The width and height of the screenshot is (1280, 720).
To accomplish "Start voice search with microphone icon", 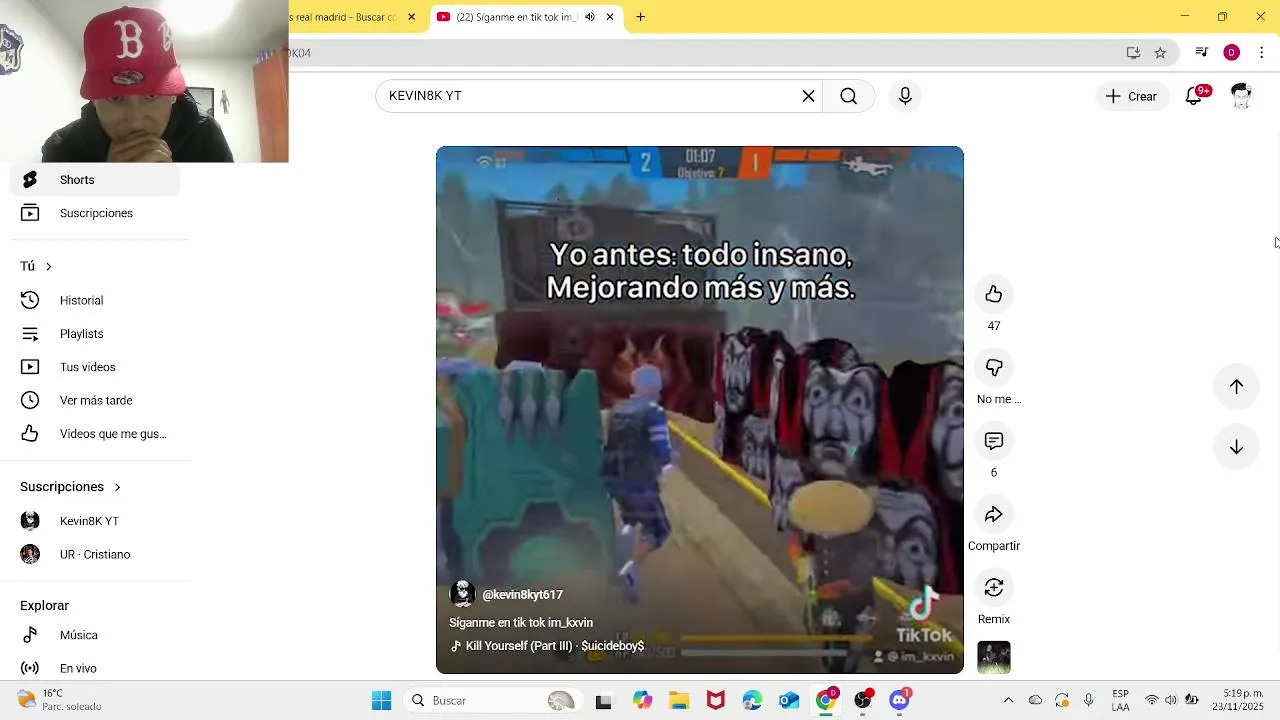I will (x=905, y=96).
